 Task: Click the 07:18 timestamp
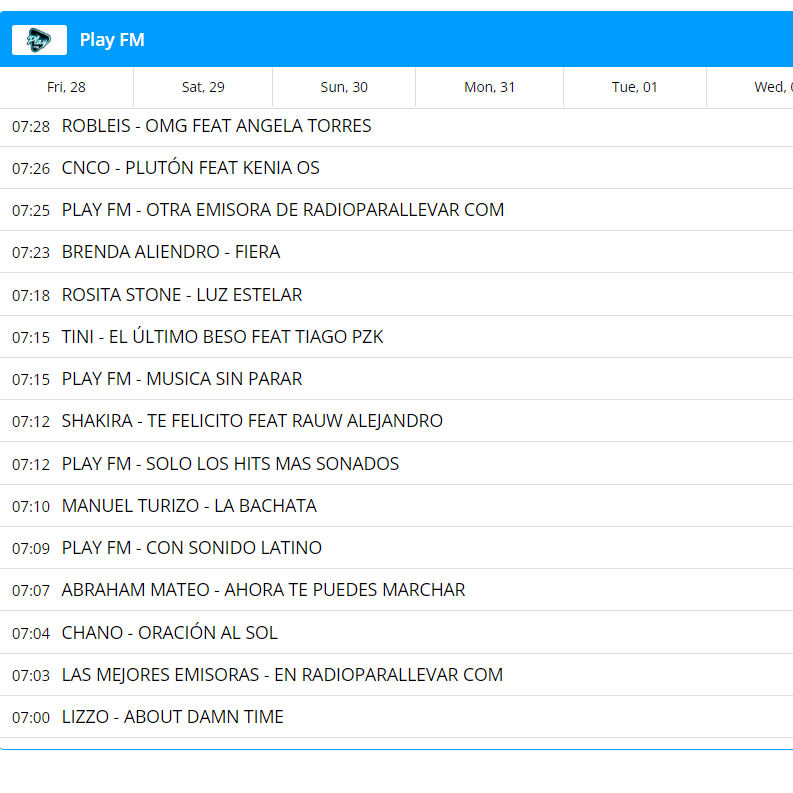point(31,295)
